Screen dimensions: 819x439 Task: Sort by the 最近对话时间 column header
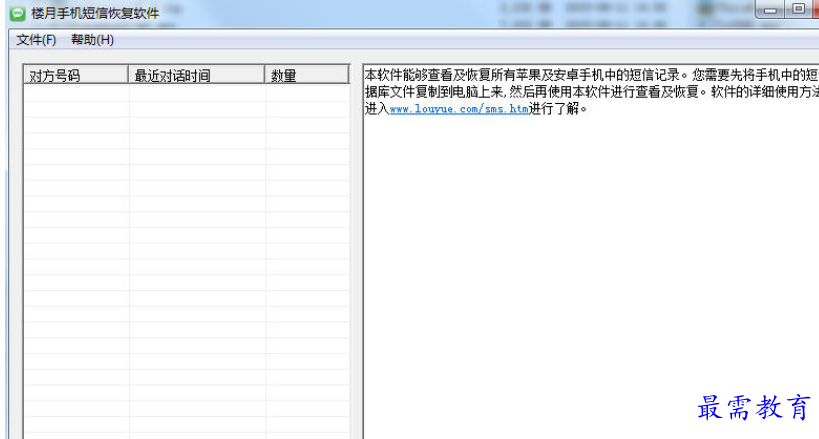[x=197, y=75]
